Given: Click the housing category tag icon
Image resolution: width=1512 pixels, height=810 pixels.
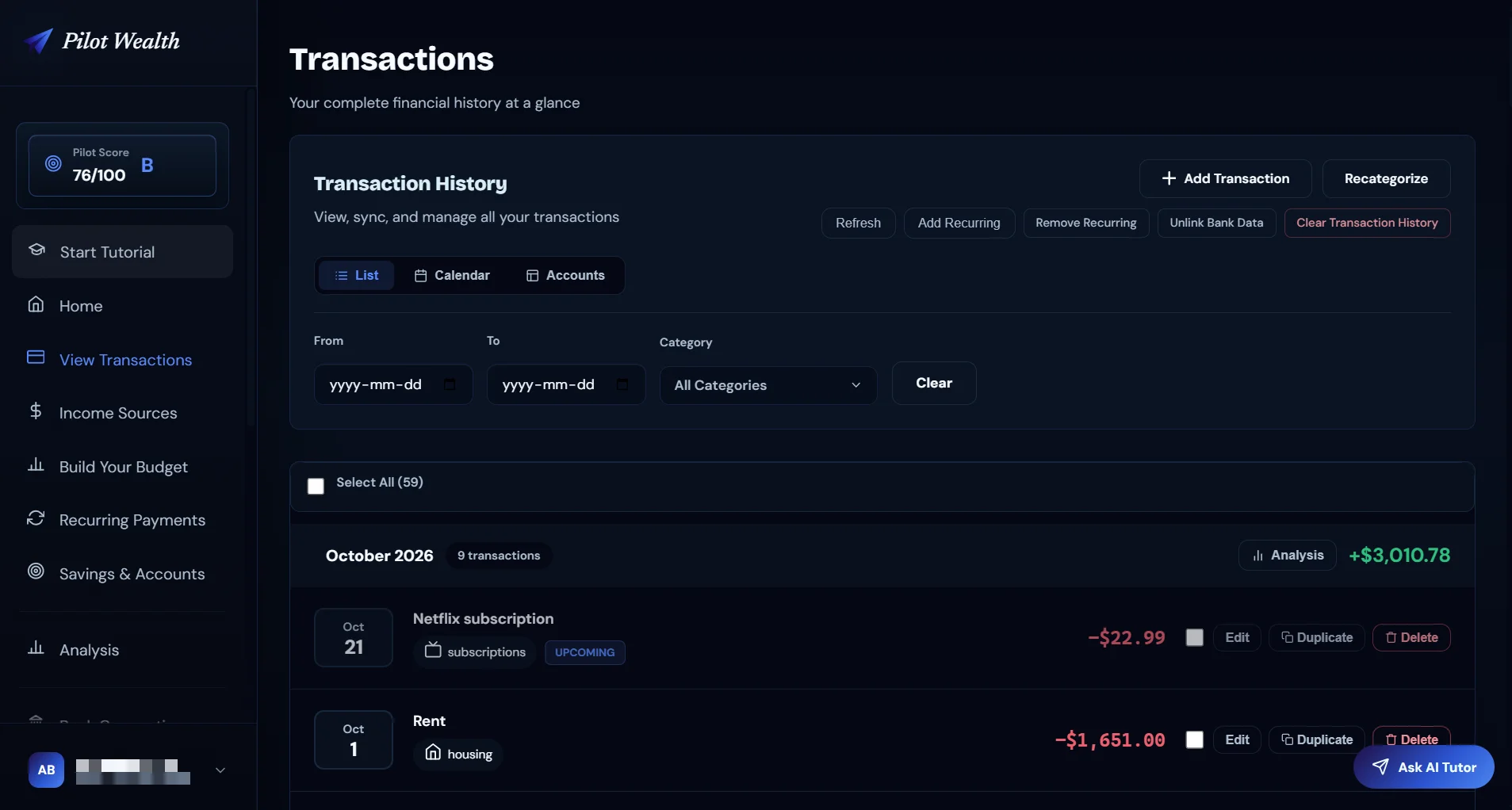Looking at the screenshot, I should coord(433,752).
